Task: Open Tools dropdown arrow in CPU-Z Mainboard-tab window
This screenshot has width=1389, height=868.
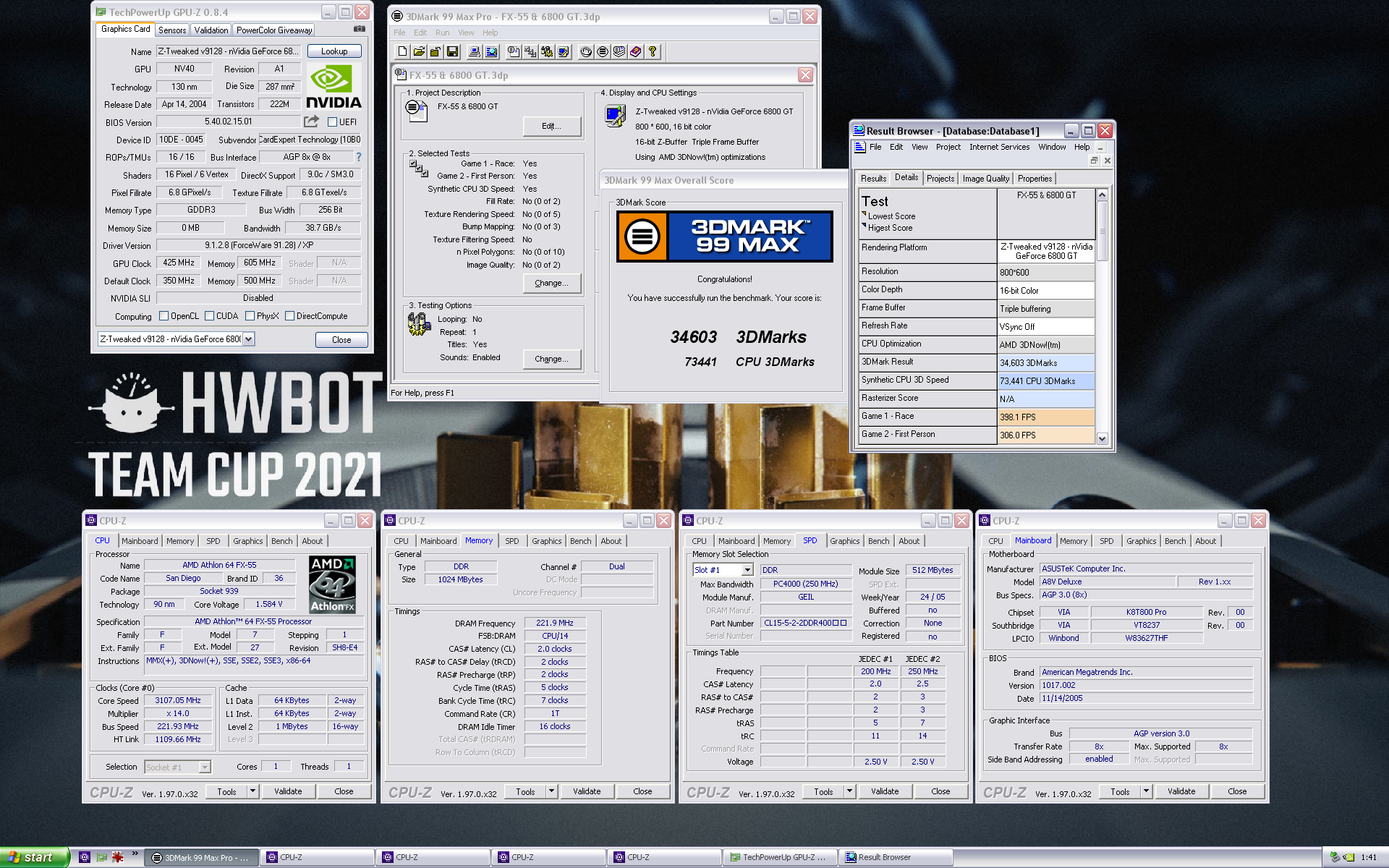Action: [x=1146, y=791]
